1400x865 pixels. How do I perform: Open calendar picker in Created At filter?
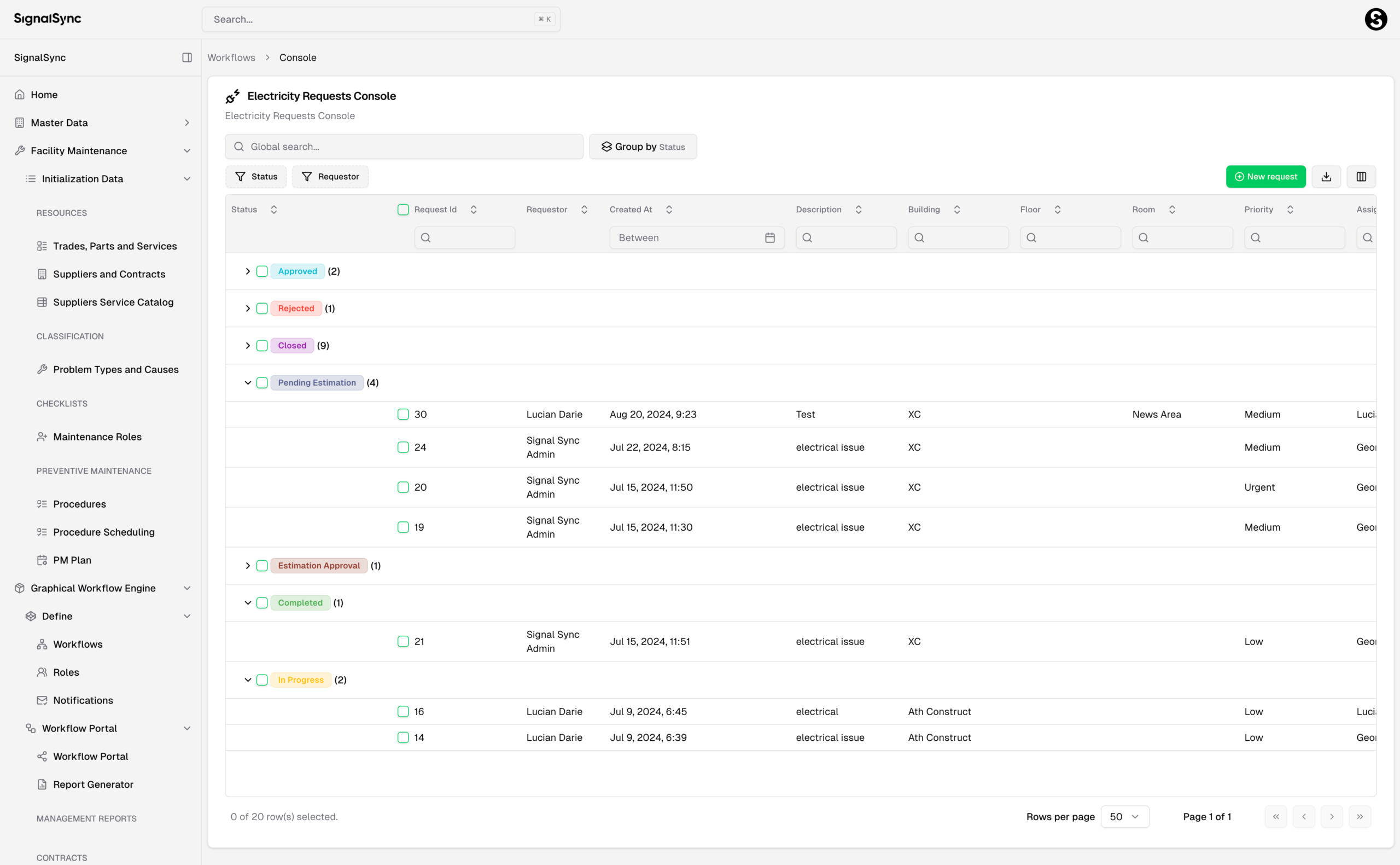click(769, 238)
